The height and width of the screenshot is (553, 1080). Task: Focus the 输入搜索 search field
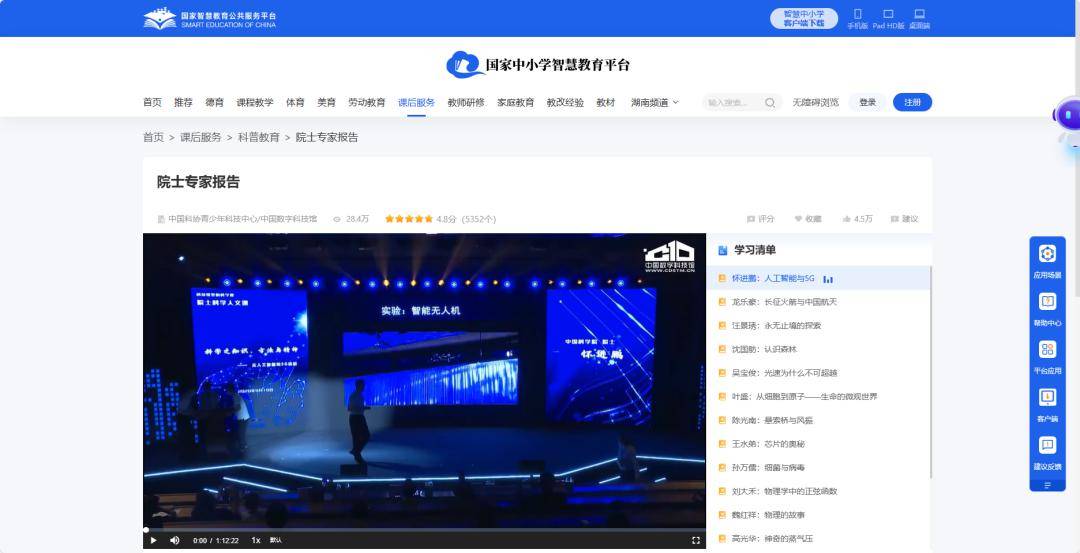(732, 103)
